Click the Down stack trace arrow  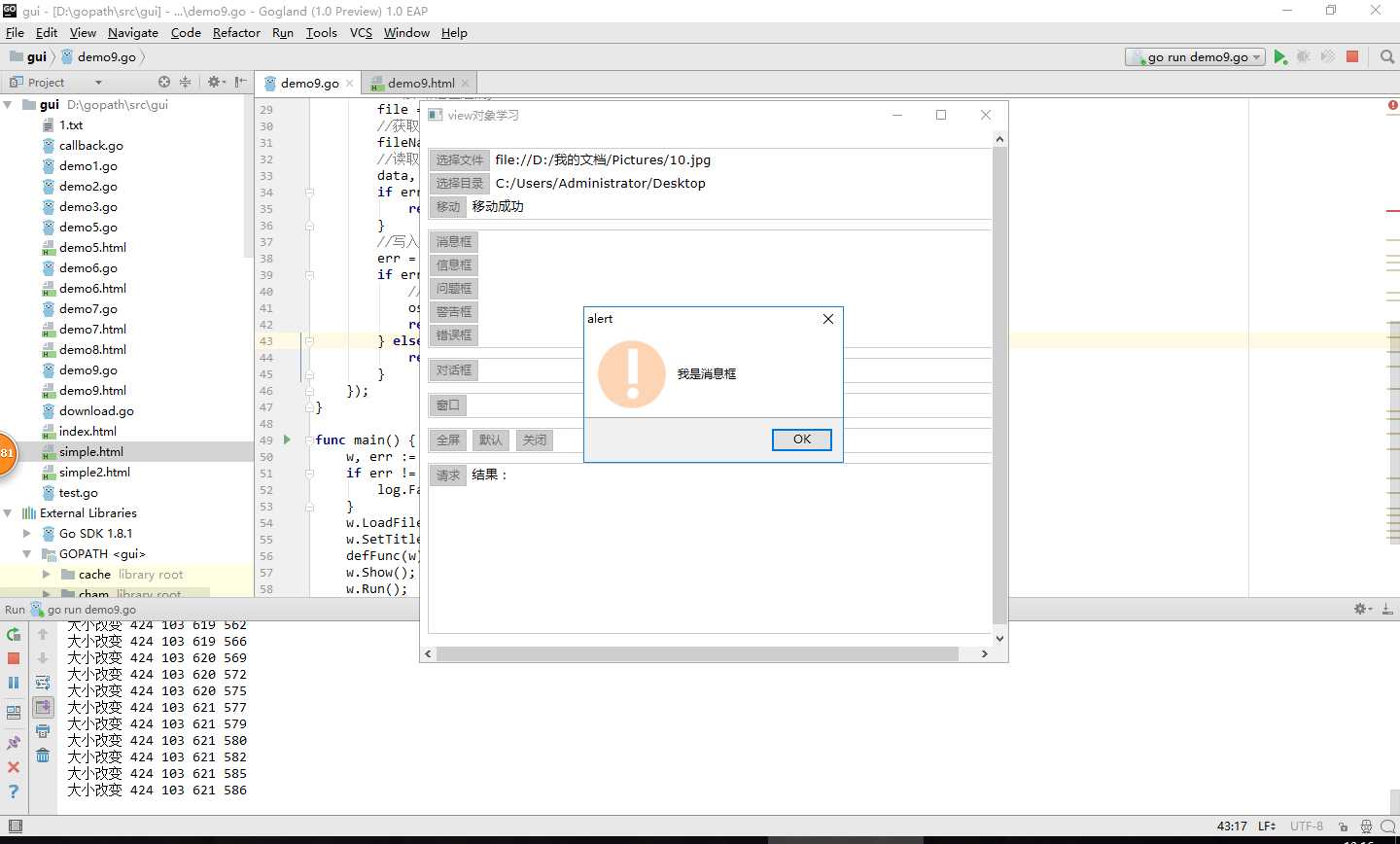coord(43,658)
